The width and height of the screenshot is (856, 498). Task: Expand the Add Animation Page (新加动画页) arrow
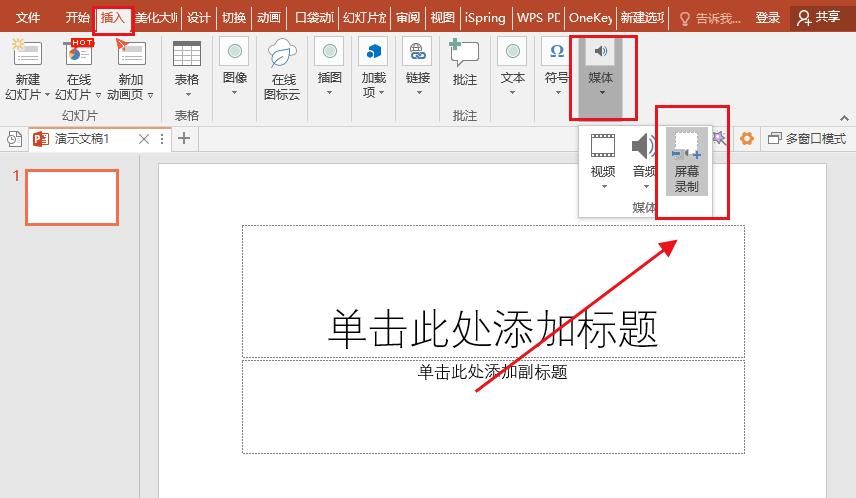[x=150, y=95]
